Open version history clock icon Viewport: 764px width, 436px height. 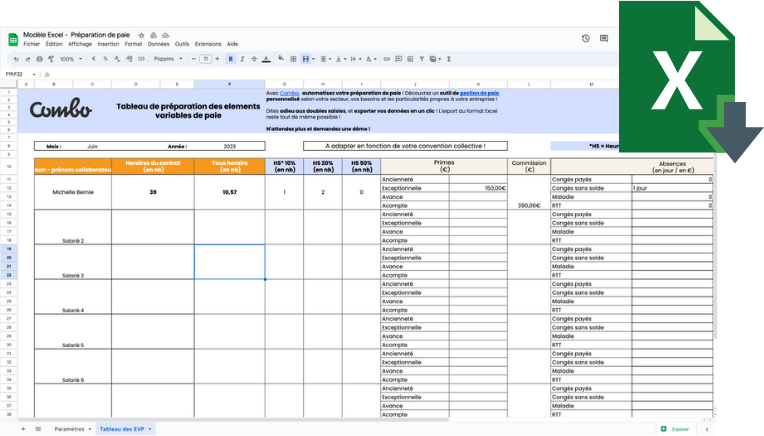[586, 38]
